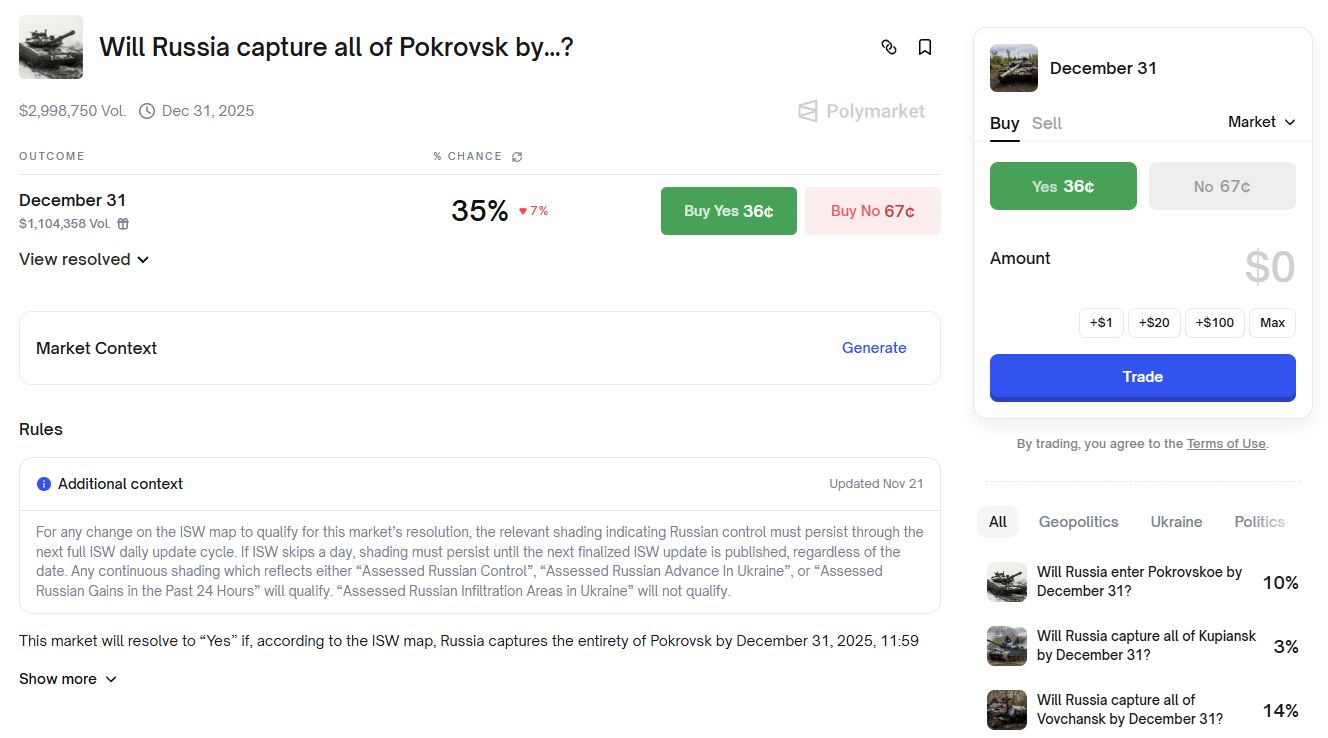Open the Market order type dropdown
Image resolution: width=1328 pixels, height=738 pixels.
(x=1261, y=122)
